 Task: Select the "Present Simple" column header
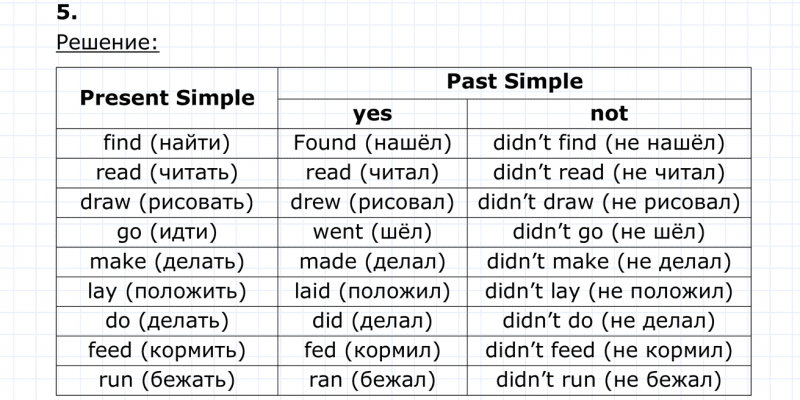tap(167, 98)
